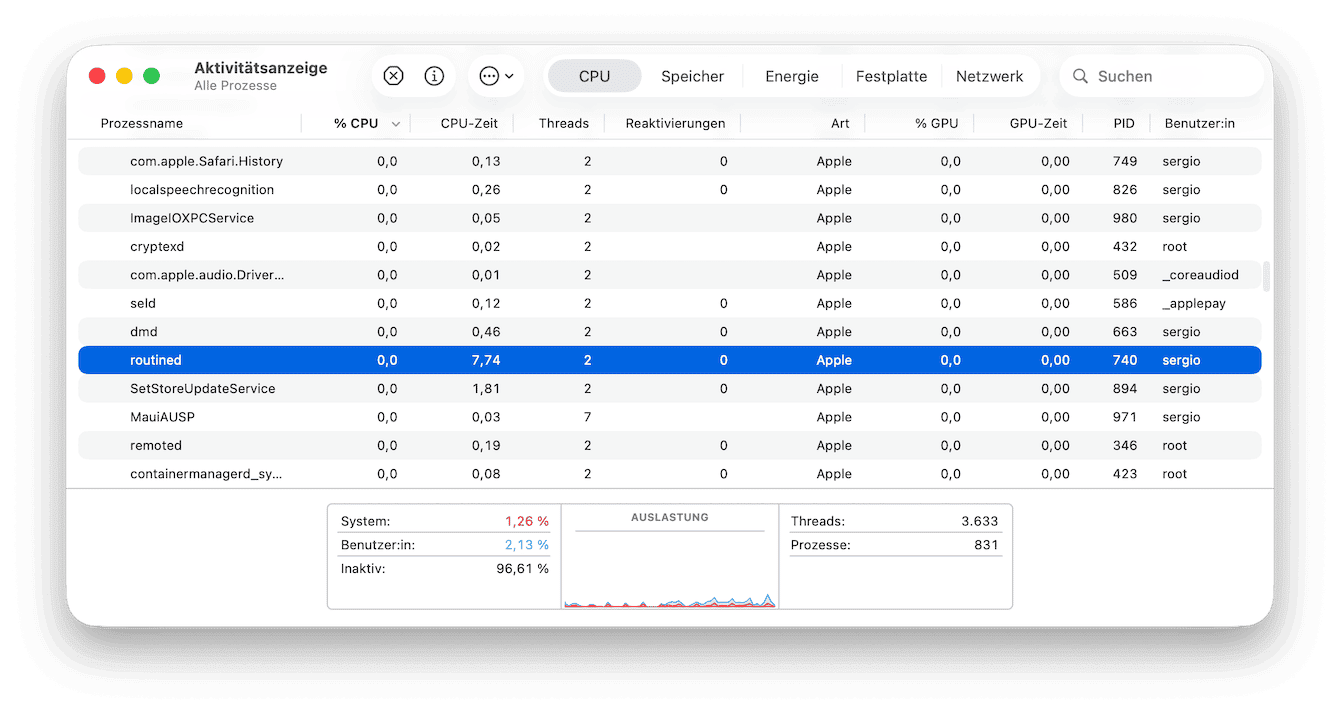Screen dimensions: 1340x714
Task: Switch to the Speicher tab
Action: click(x=692, y=76)
